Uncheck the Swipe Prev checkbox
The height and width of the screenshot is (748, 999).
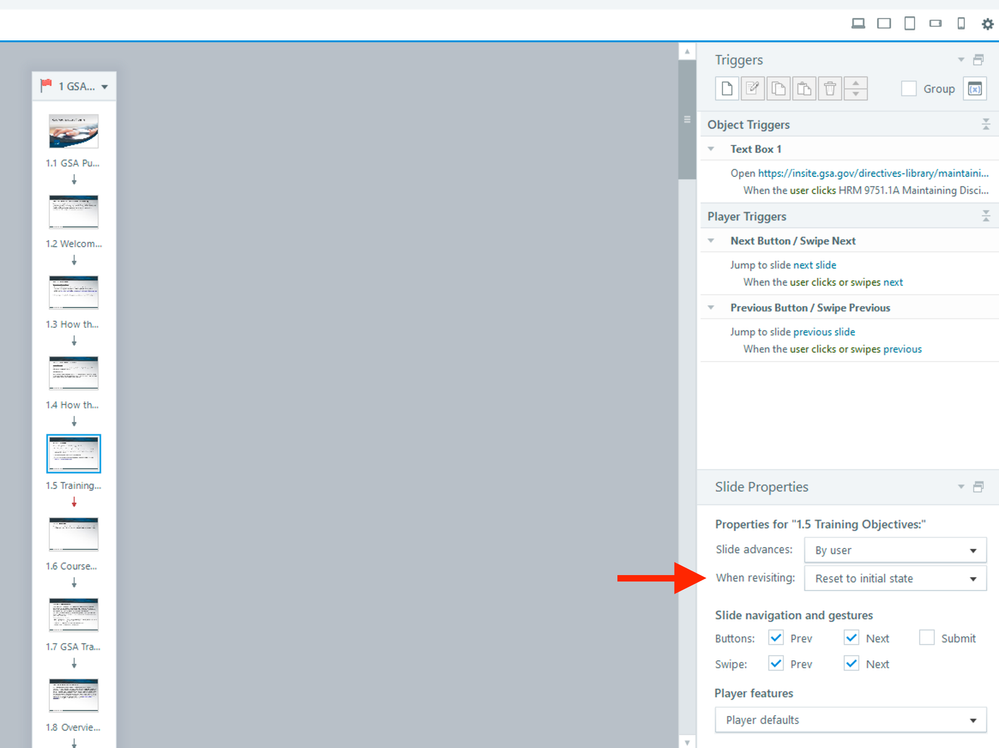775,663
